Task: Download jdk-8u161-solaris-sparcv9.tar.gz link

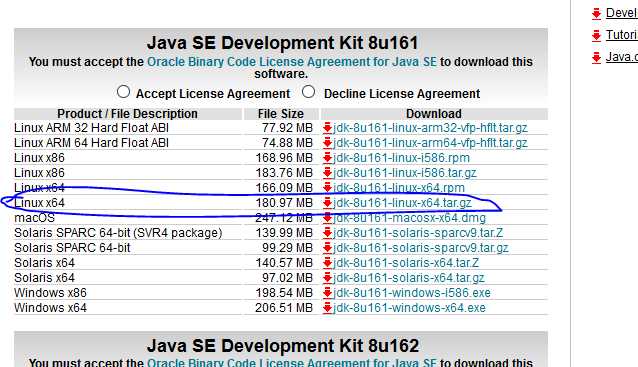Action: point(421,248)
